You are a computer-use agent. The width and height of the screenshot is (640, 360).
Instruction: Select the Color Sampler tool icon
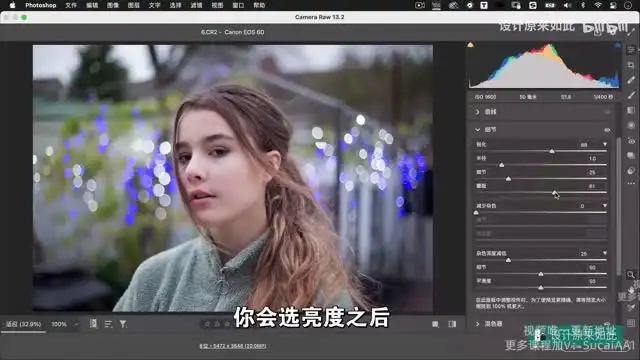(631, 307)
